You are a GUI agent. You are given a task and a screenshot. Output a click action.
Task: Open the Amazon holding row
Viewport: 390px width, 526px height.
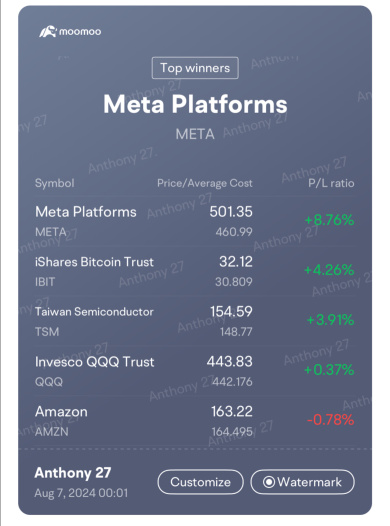tap(195, 421)
